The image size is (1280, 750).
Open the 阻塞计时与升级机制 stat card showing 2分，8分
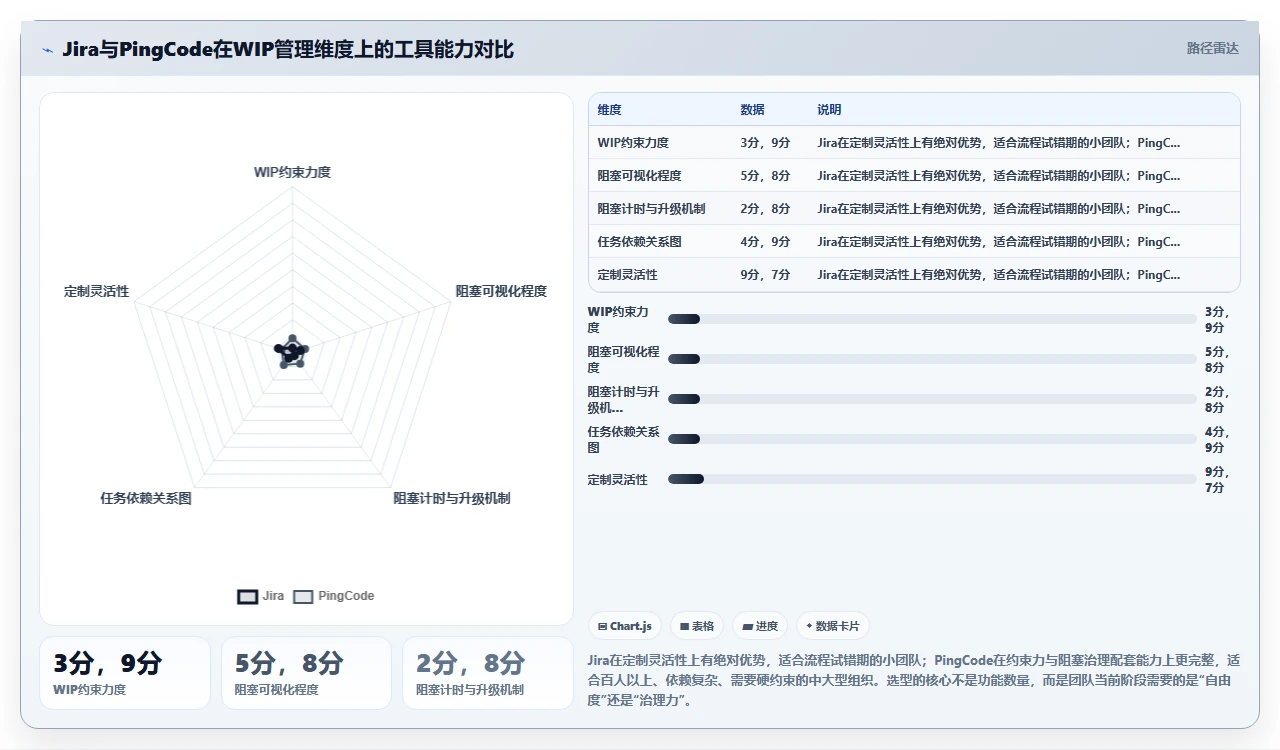[x=488, y=673]
